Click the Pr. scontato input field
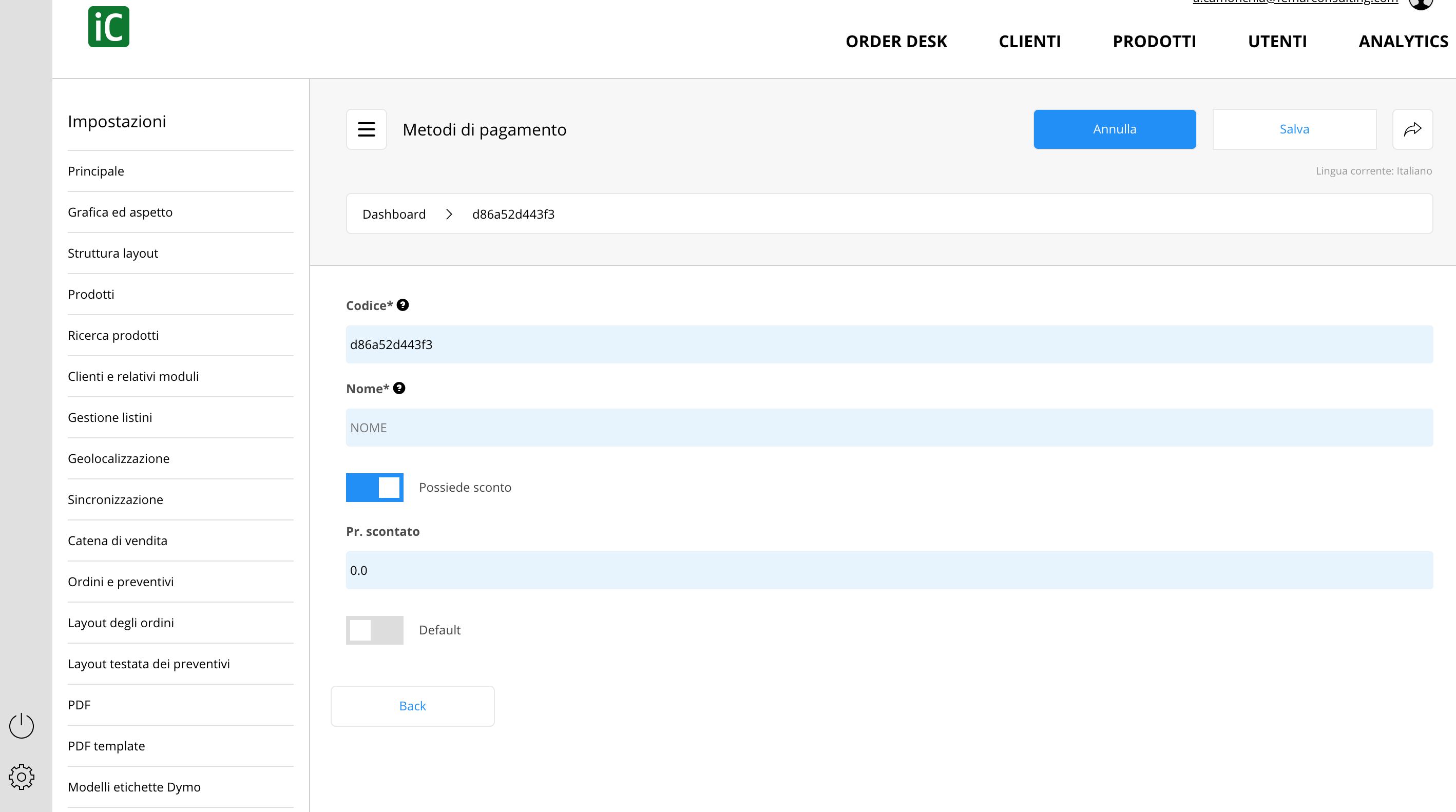This screenshot has height=812, width=1456. (889, 570)
